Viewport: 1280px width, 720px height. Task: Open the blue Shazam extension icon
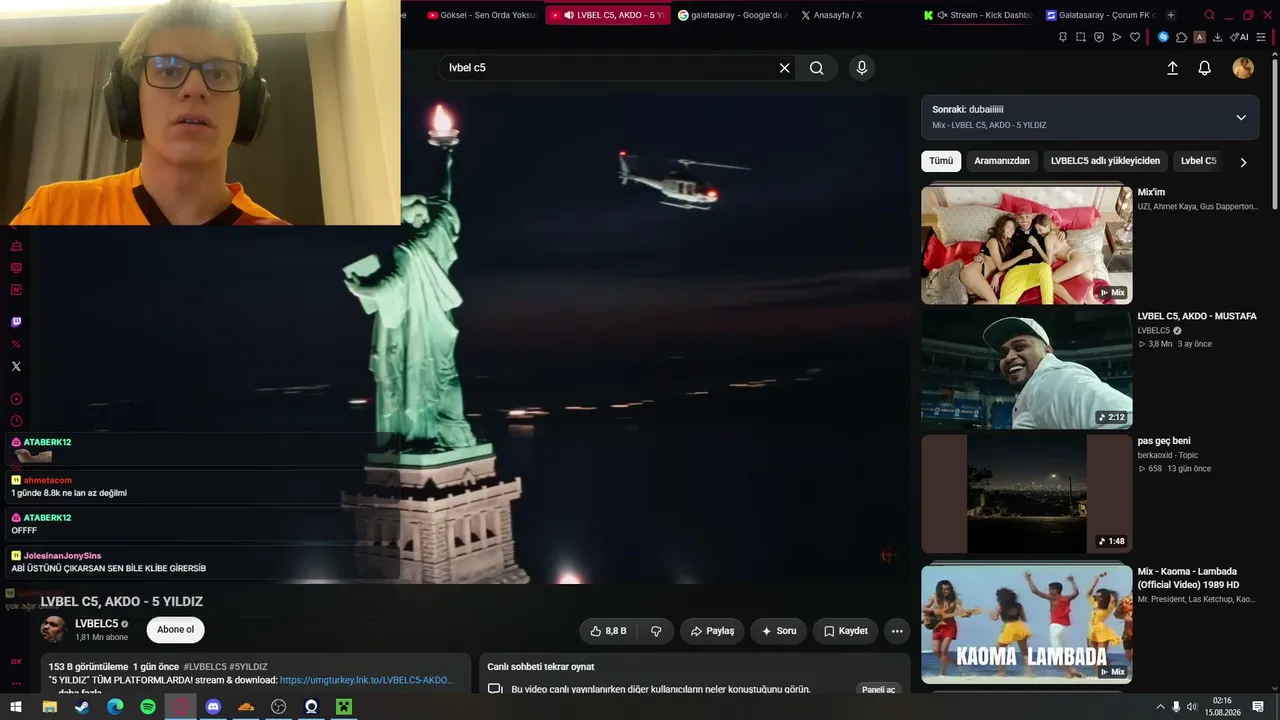tap(1163, 37)
